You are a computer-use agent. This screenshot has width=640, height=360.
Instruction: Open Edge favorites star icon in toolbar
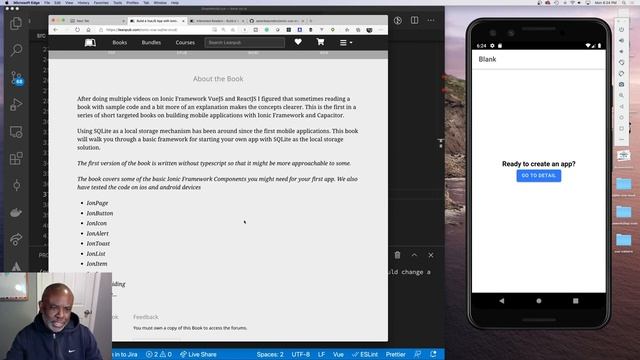click(347, 30)
